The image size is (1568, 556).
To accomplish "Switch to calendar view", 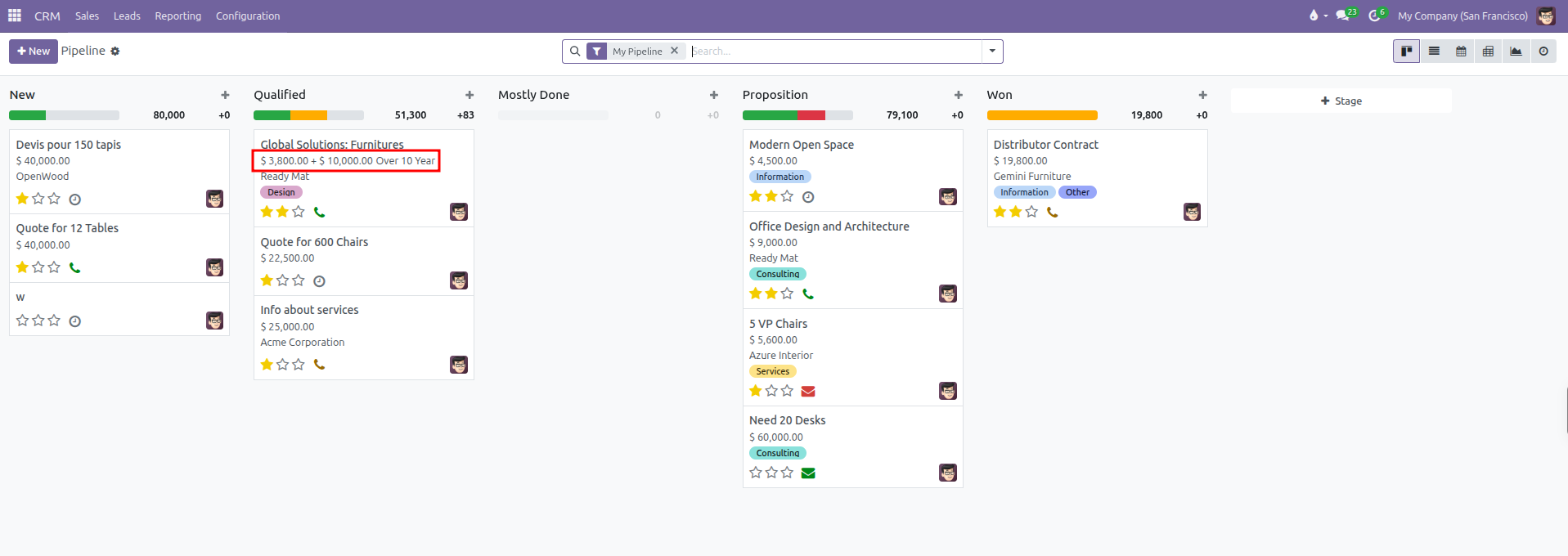I will point(1461,52).
